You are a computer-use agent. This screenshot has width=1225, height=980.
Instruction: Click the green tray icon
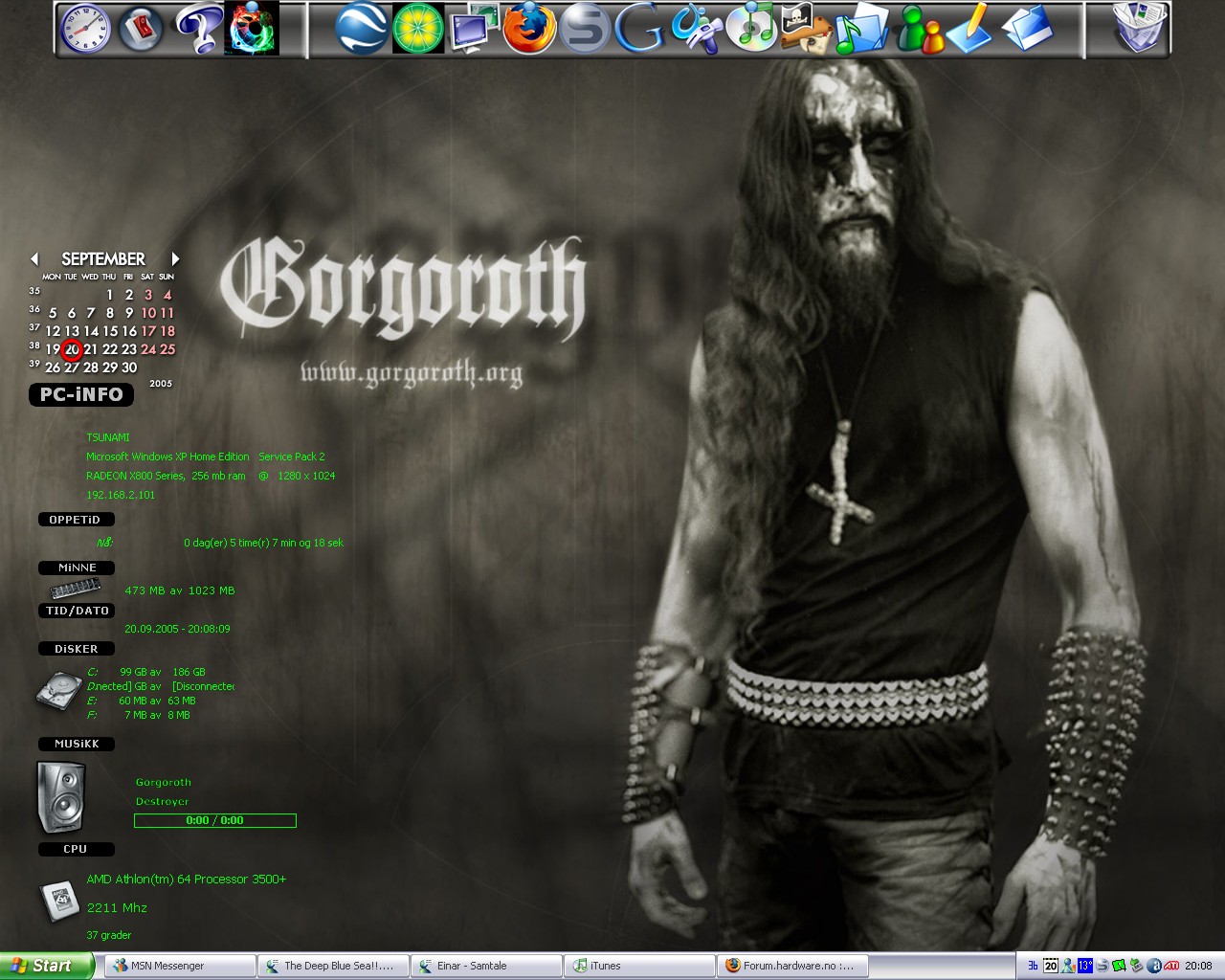click(x=1119, y=966)
